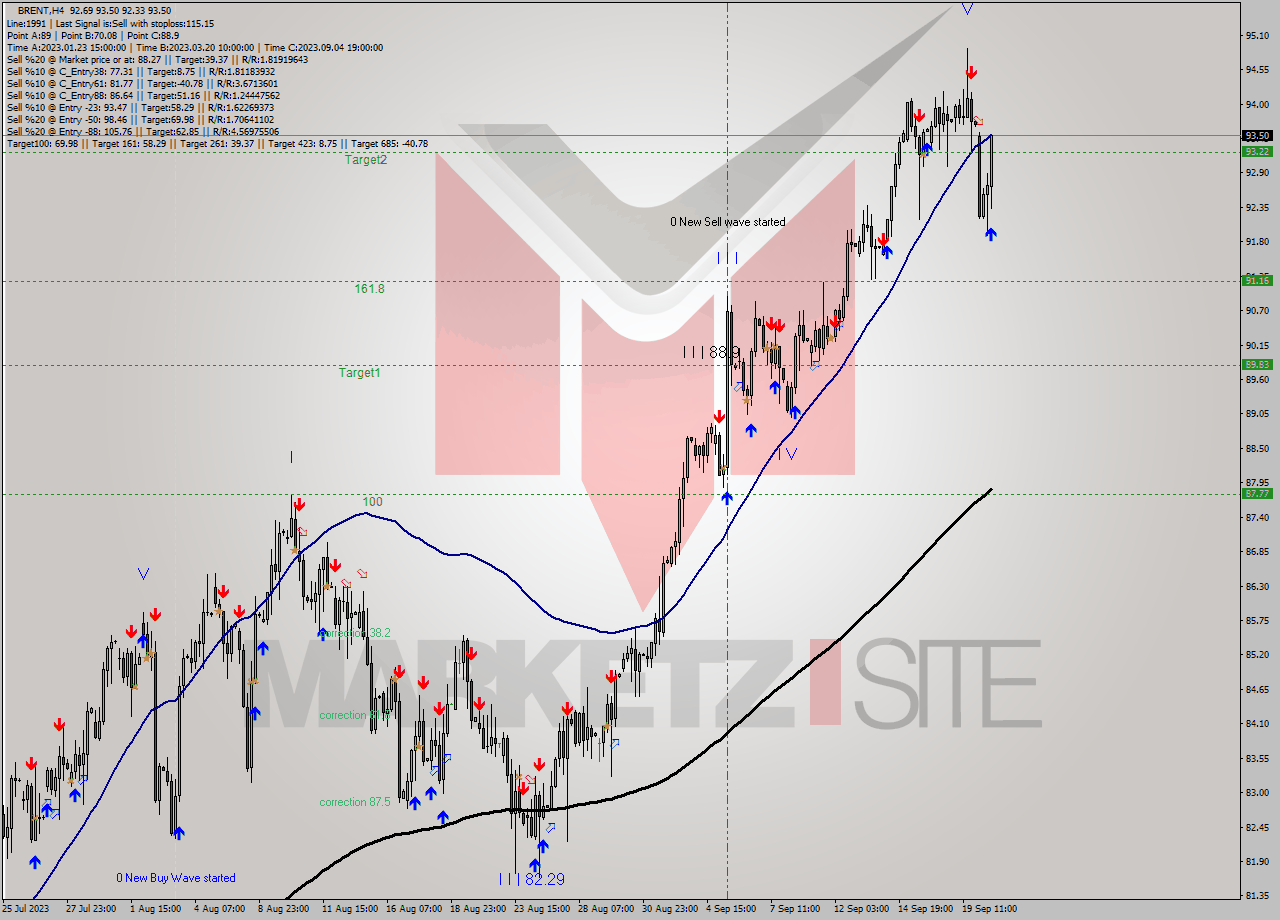
Task: Click the 95.10 price axis label
Action: [1257, 36]
